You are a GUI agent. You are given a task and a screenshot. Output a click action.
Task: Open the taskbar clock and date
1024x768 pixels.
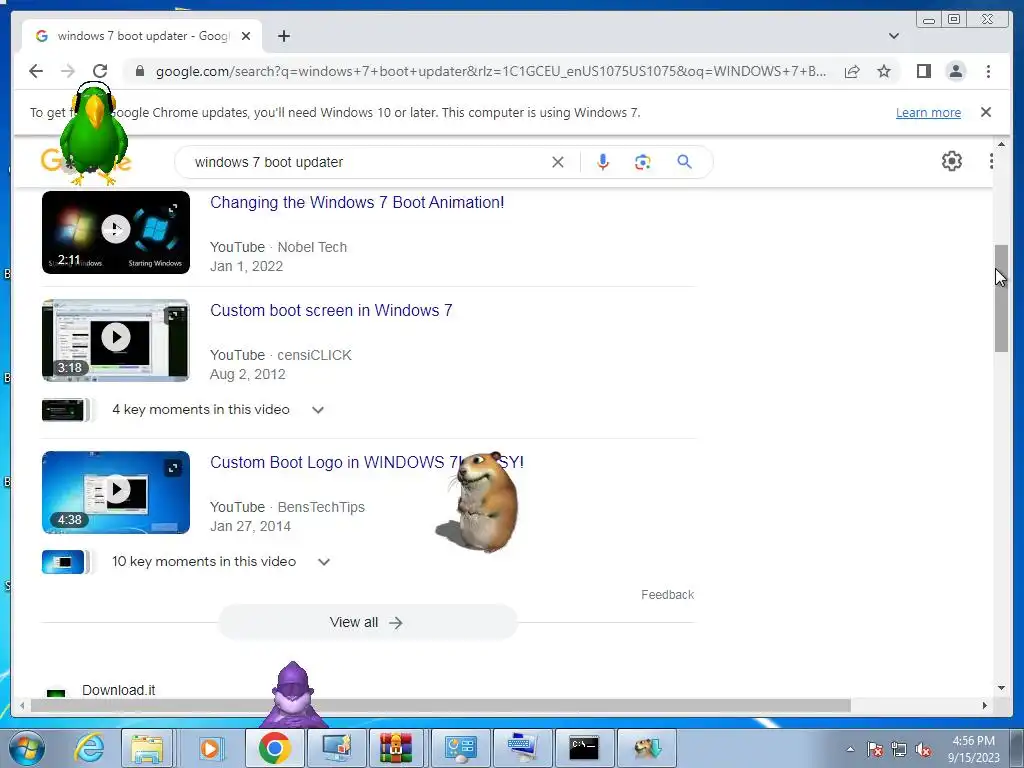pyautogui.click(x=974, y=749)
